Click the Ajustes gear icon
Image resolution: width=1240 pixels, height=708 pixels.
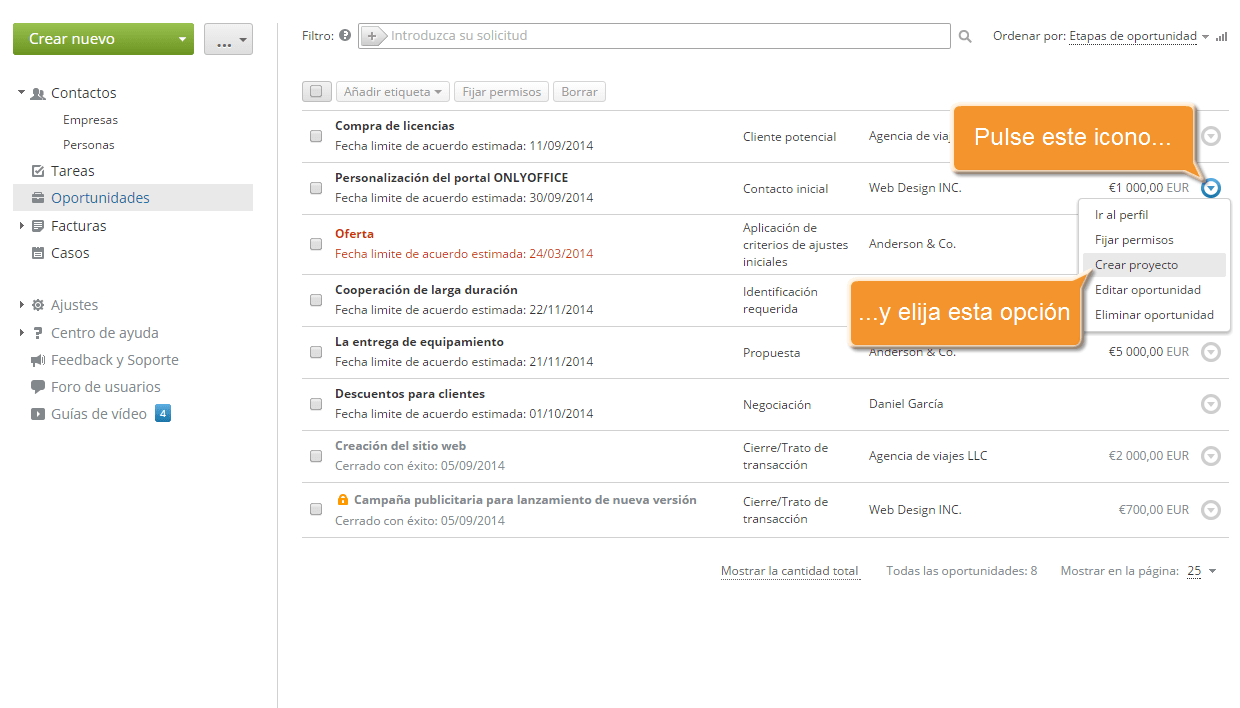point(38,305)
